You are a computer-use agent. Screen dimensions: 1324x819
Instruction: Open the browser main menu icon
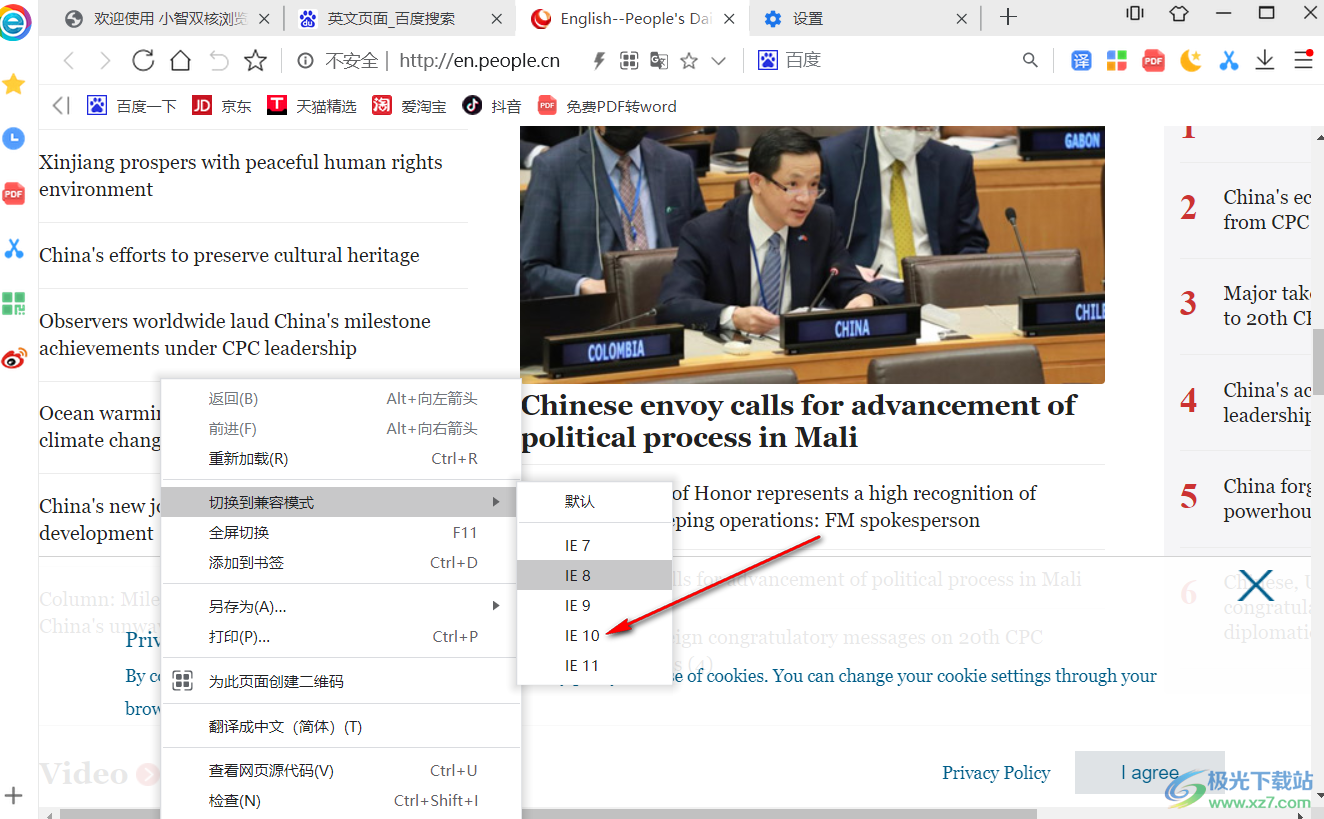click(1303, 60)
